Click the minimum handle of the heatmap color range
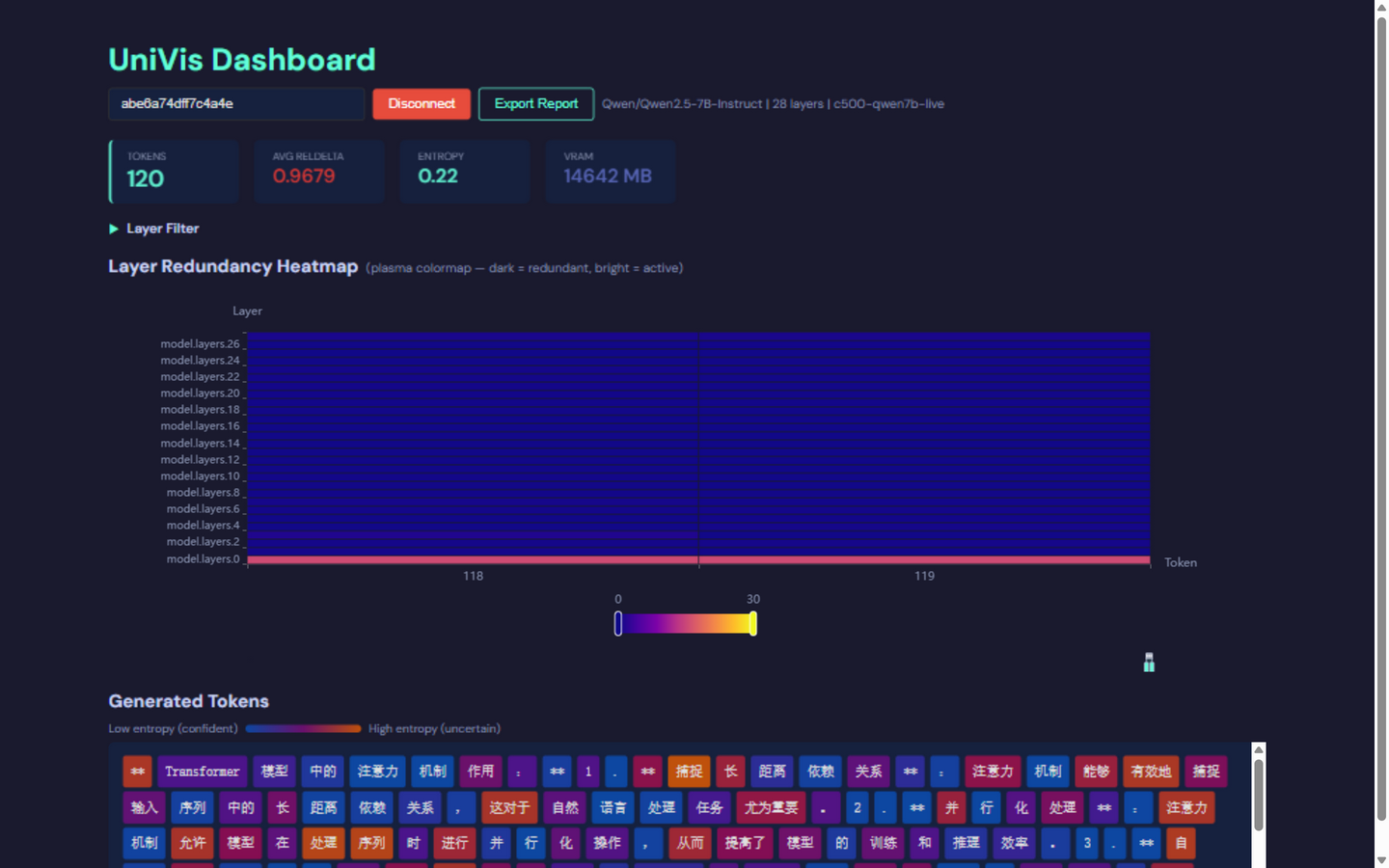 pos(618,624)
